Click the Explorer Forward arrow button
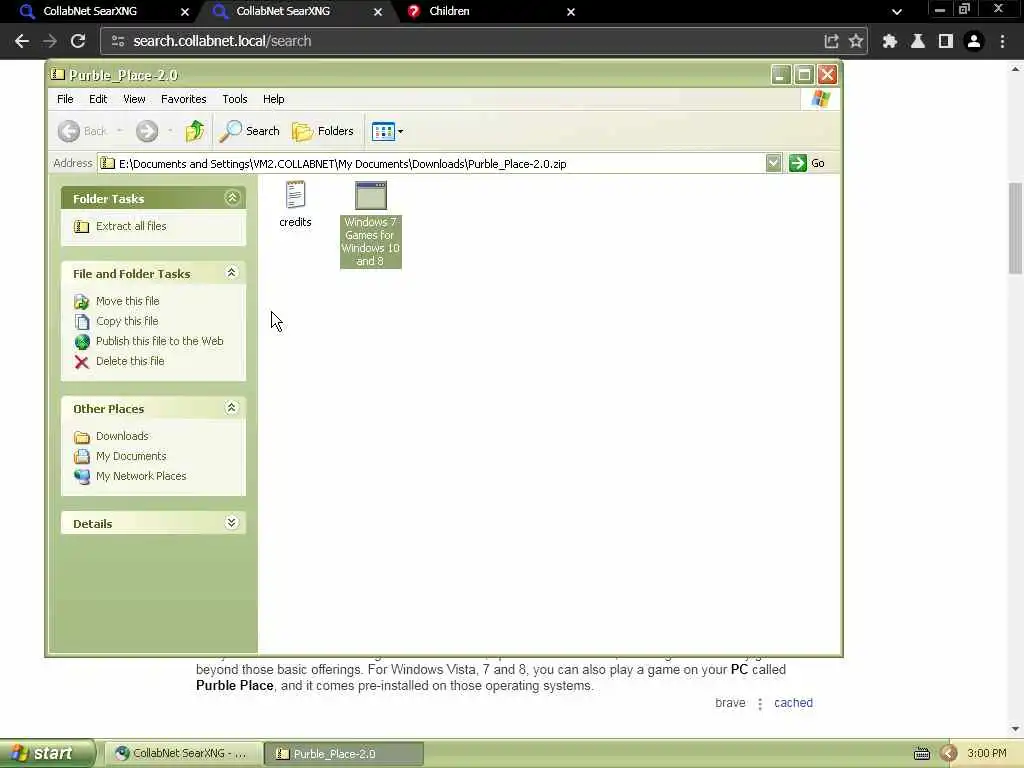The width and height of the screenshot is (1024, 768). [147, 131]
